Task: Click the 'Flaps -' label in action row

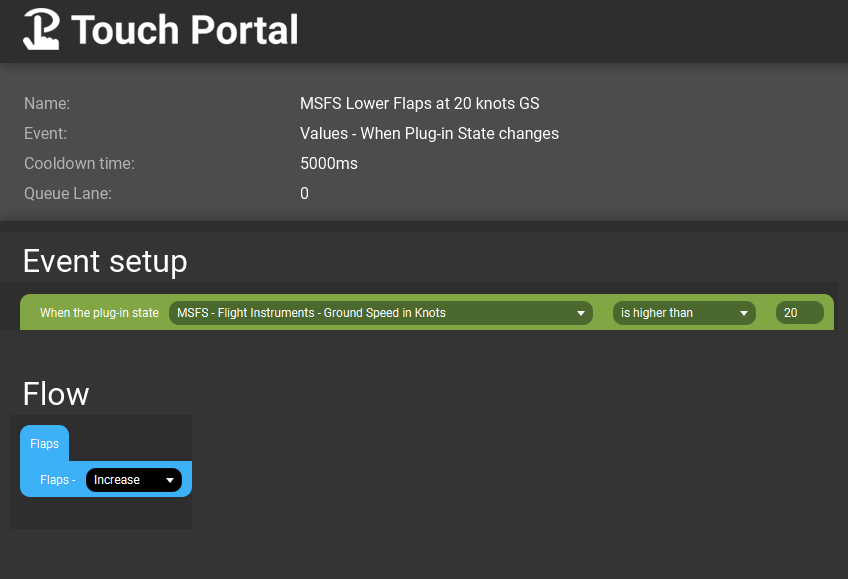Action: tap(58, 480)
